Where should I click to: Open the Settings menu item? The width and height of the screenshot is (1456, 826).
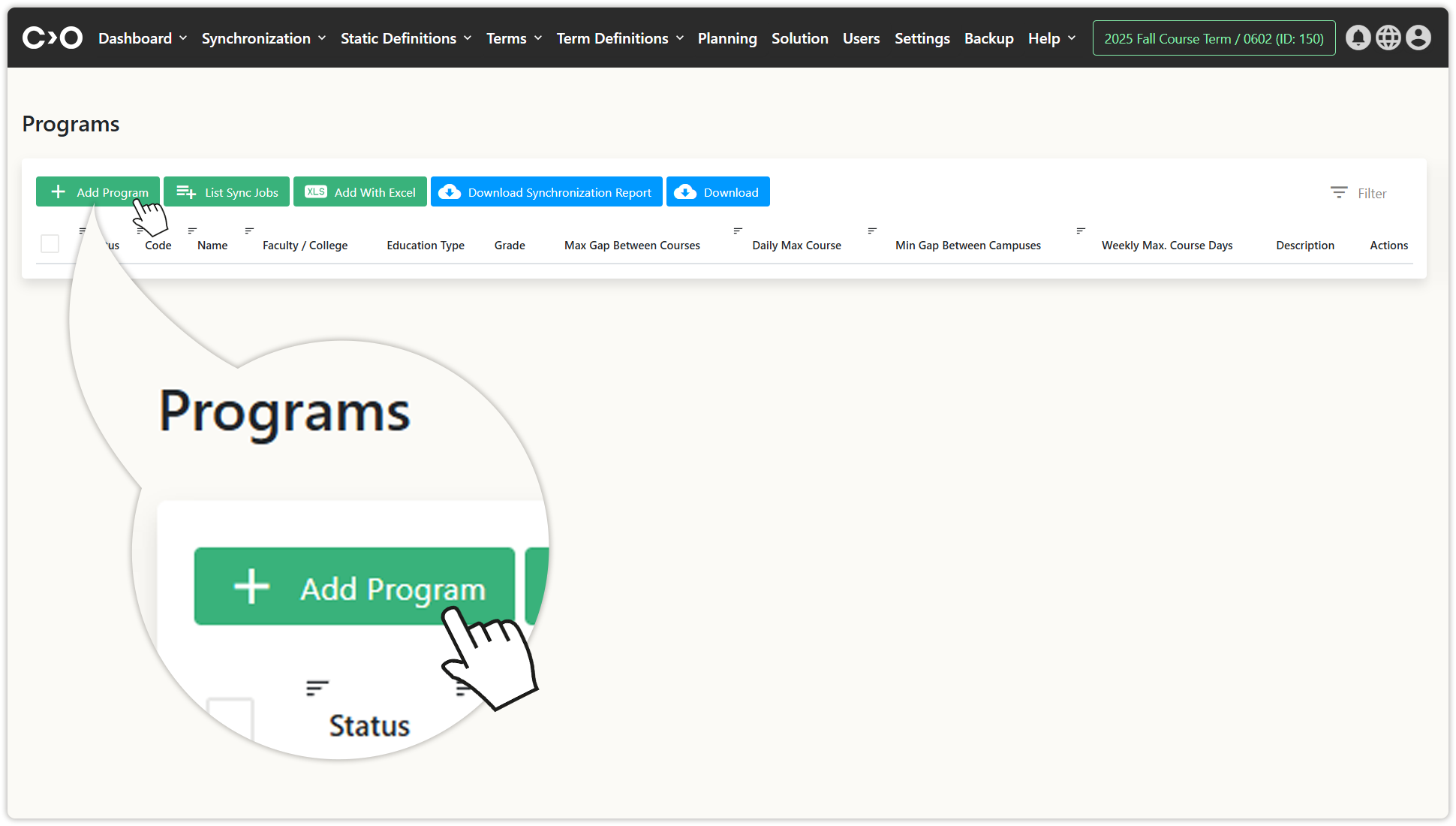coord(922,38)
